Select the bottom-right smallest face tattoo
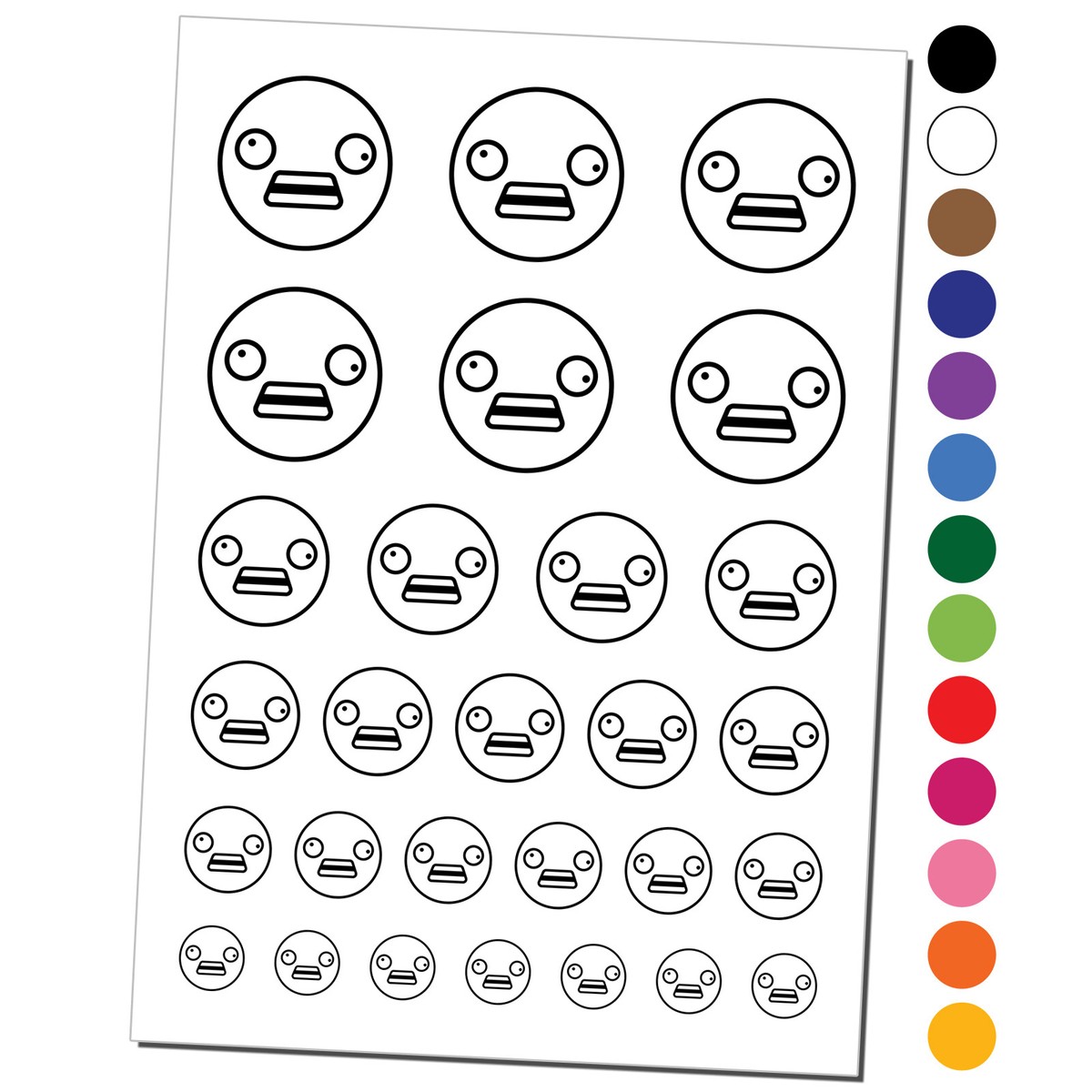Viewport: 1092px width, 1092px height. click(784, 986)
